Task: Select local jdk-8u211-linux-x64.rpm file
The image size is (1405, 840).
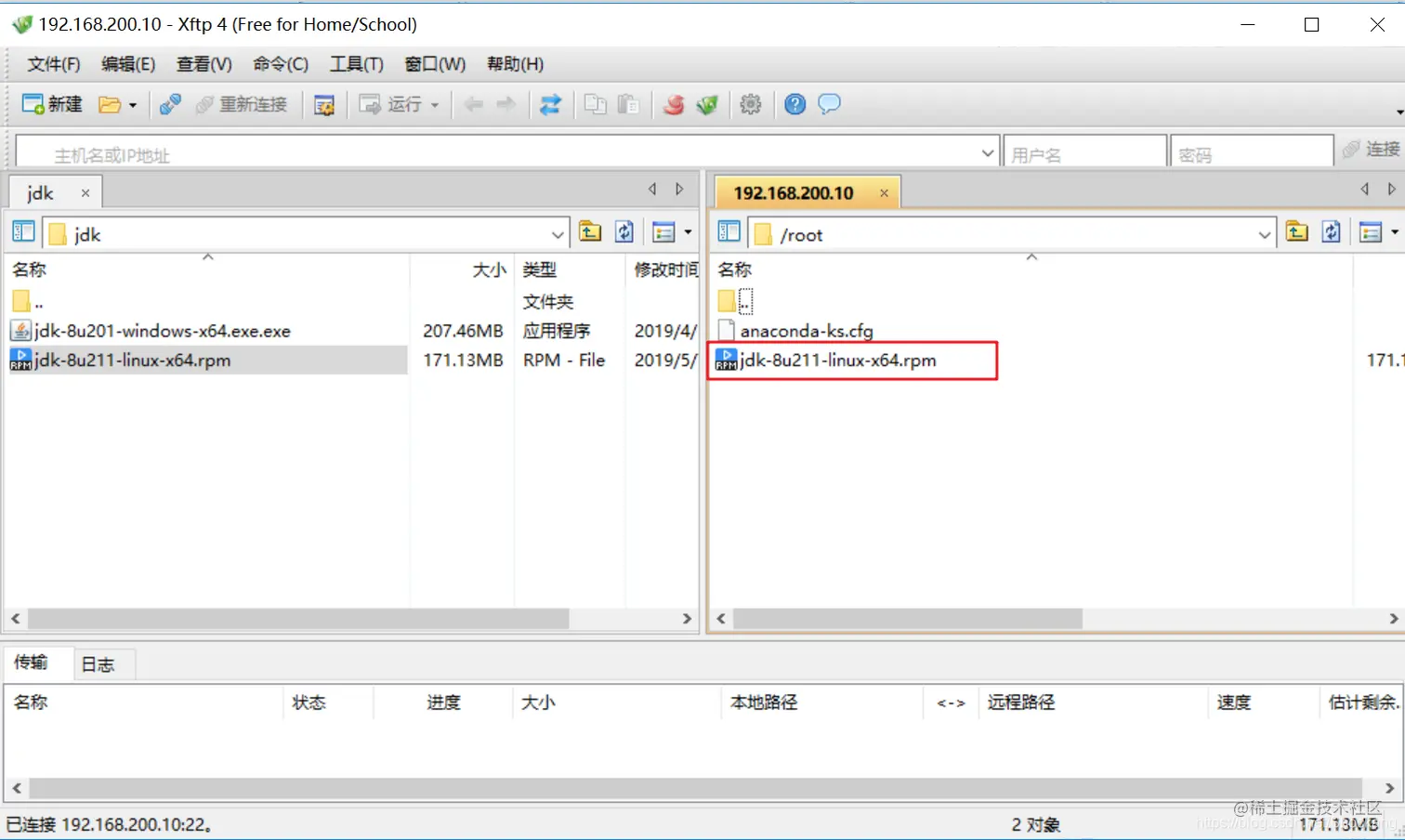Action: tap(121, 361)
